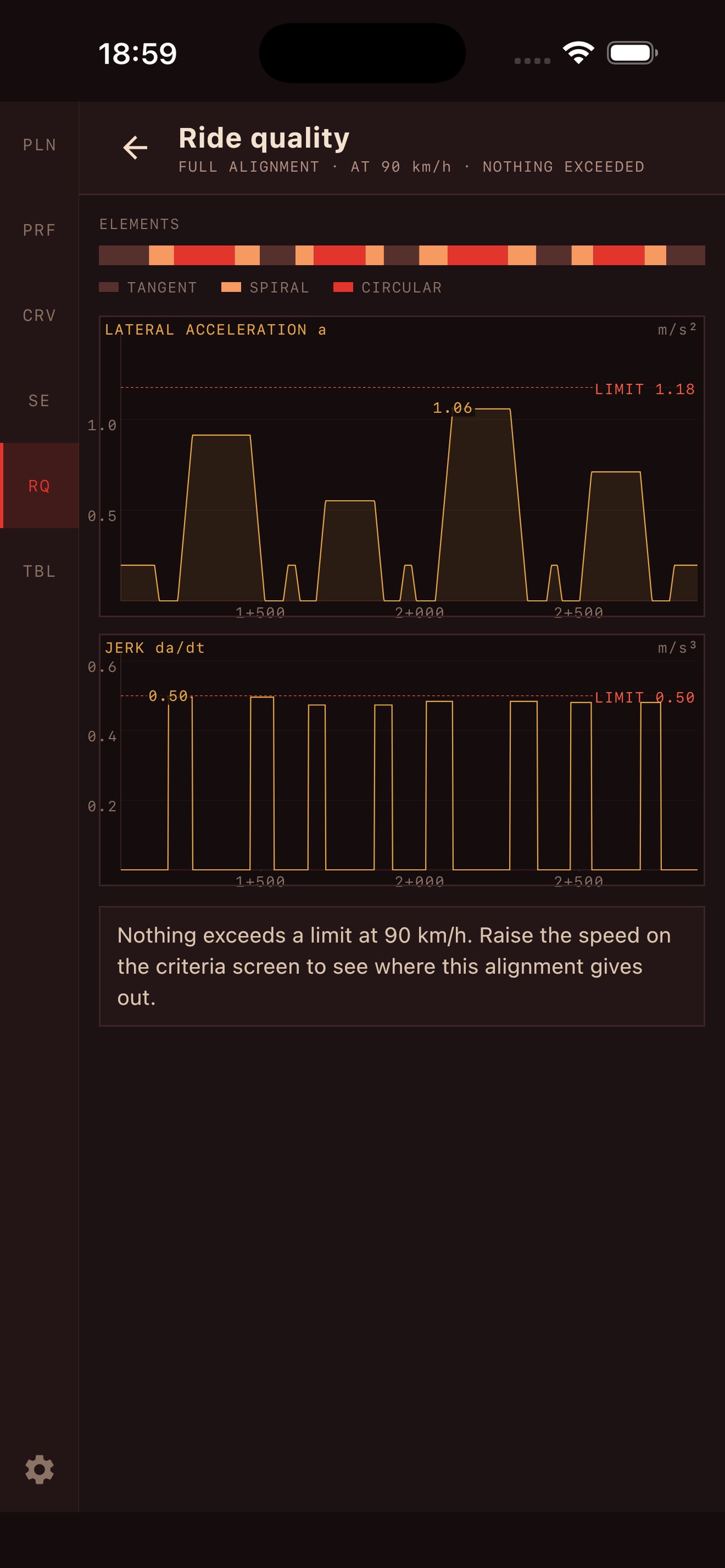
Task: Open the SE sidebar tab
Action: [x=40, y=401]
